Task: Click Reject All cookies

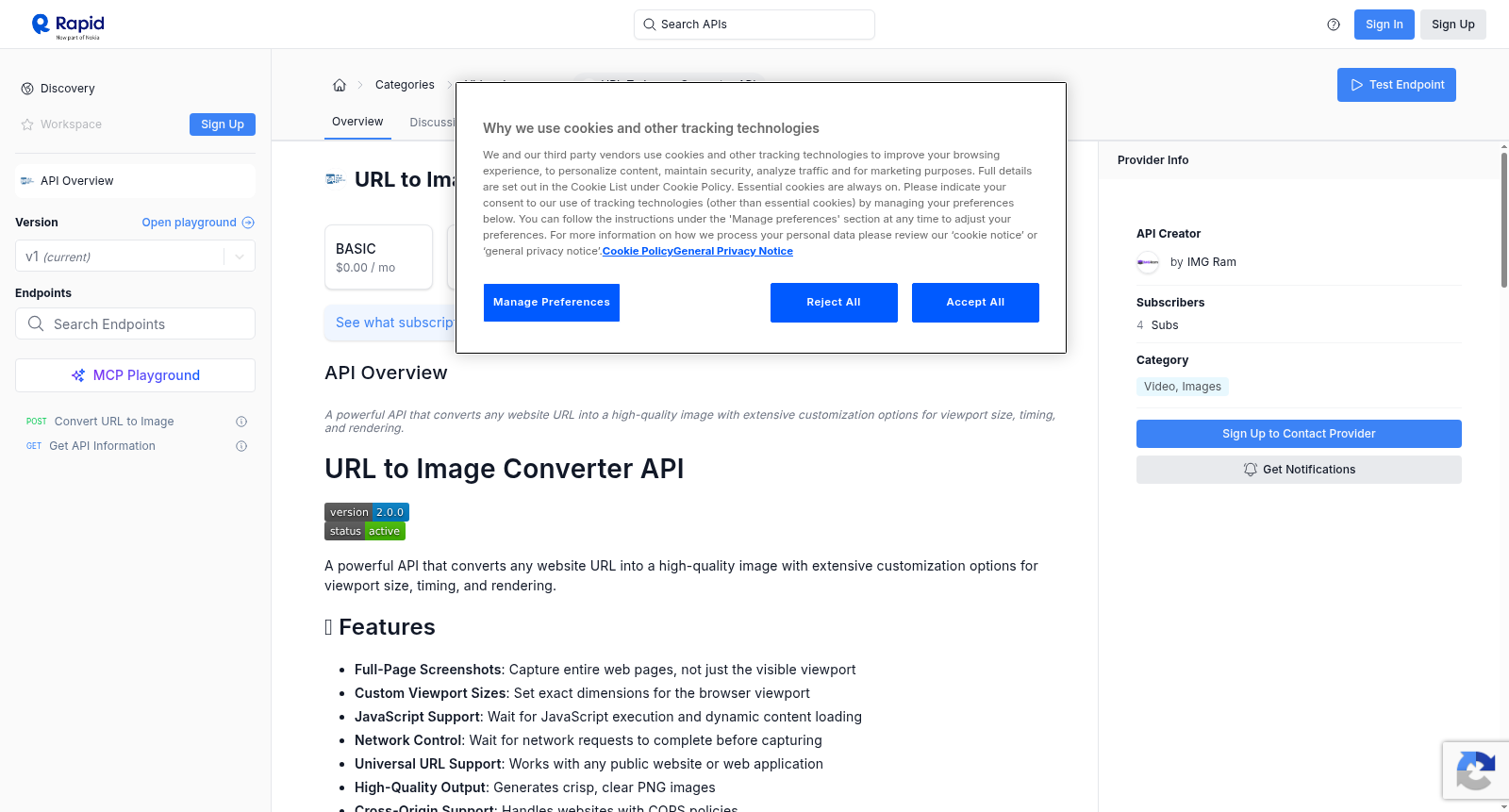Action: [x=834, y=303]
